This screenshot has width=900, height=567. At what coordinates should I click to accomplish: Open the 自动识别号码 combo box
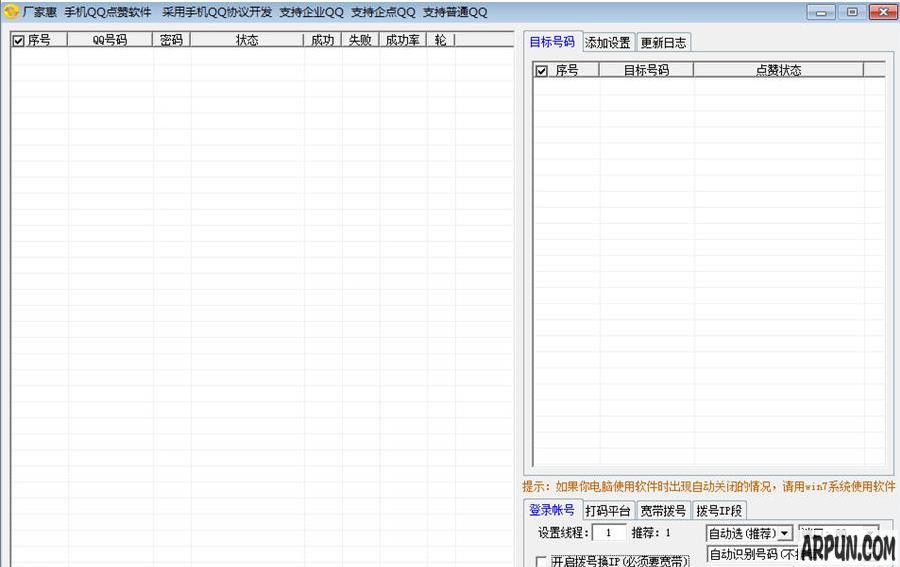coord(753,554)
